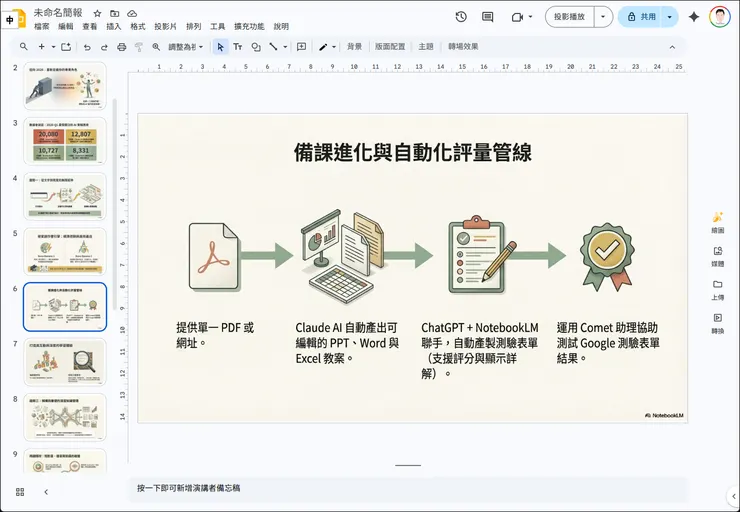Open the new slide template icon
This screenshot has height=512, width=740.
[66, 47]
